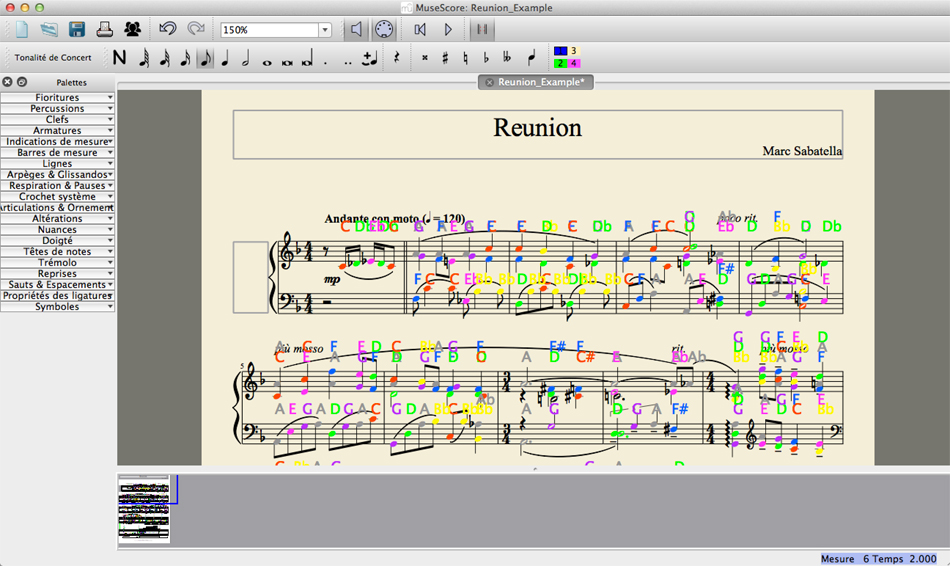Screen dimensions: 950x566
Task: Expand the Percussions palette
Action: tap(58, 108)
